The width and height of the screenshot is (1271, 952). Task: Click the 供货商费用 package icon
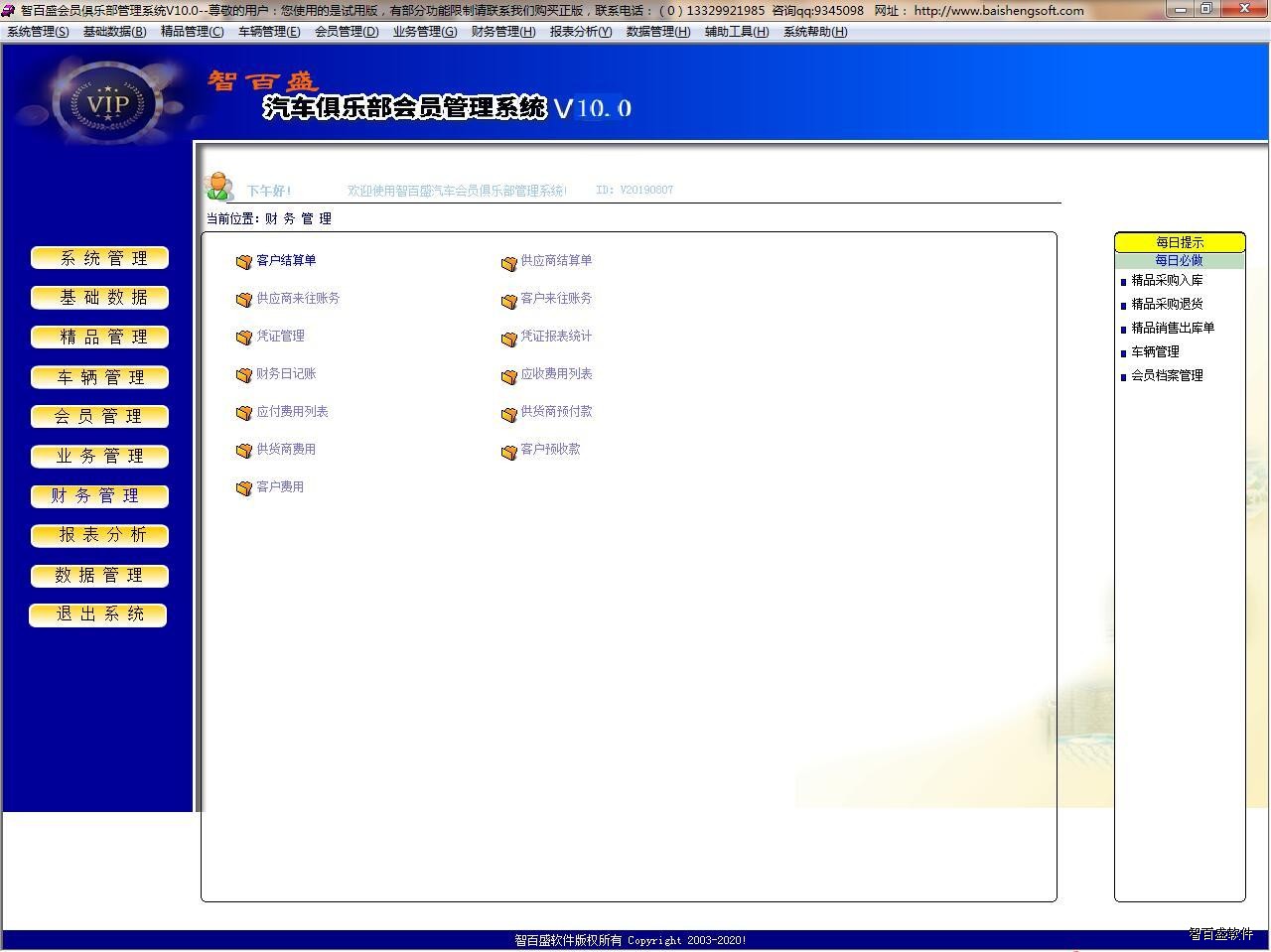[x=244, y=451]
